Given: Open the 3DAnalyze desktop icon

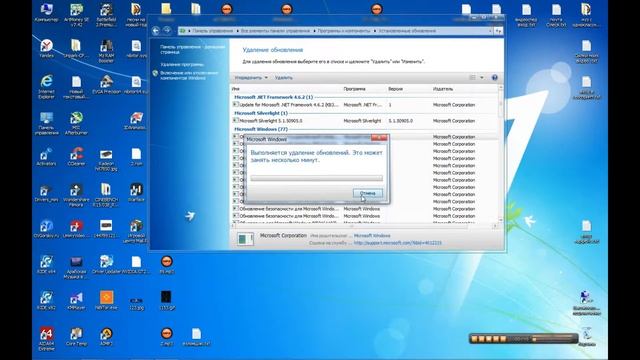Looking at the screenshot, I should pos(136,120).
